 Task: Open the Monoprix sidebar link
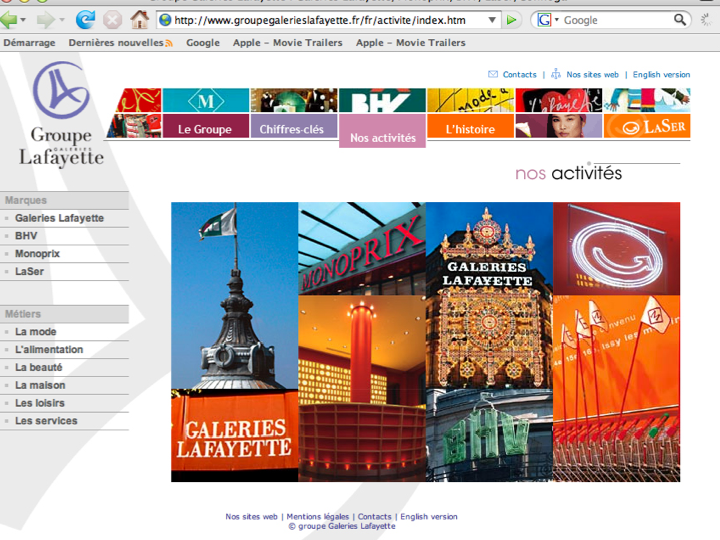click(x=37, y=254)
